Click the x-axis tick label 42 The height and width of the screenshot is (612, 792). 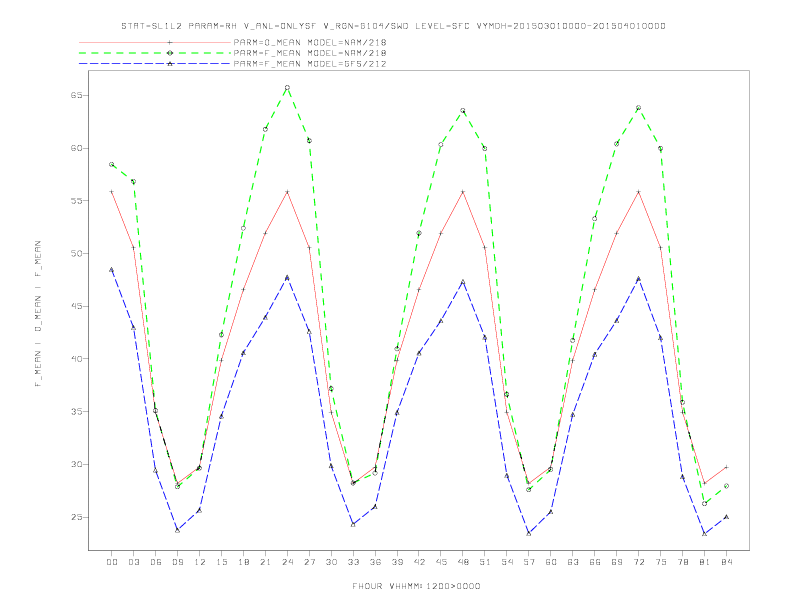point(419,562)
